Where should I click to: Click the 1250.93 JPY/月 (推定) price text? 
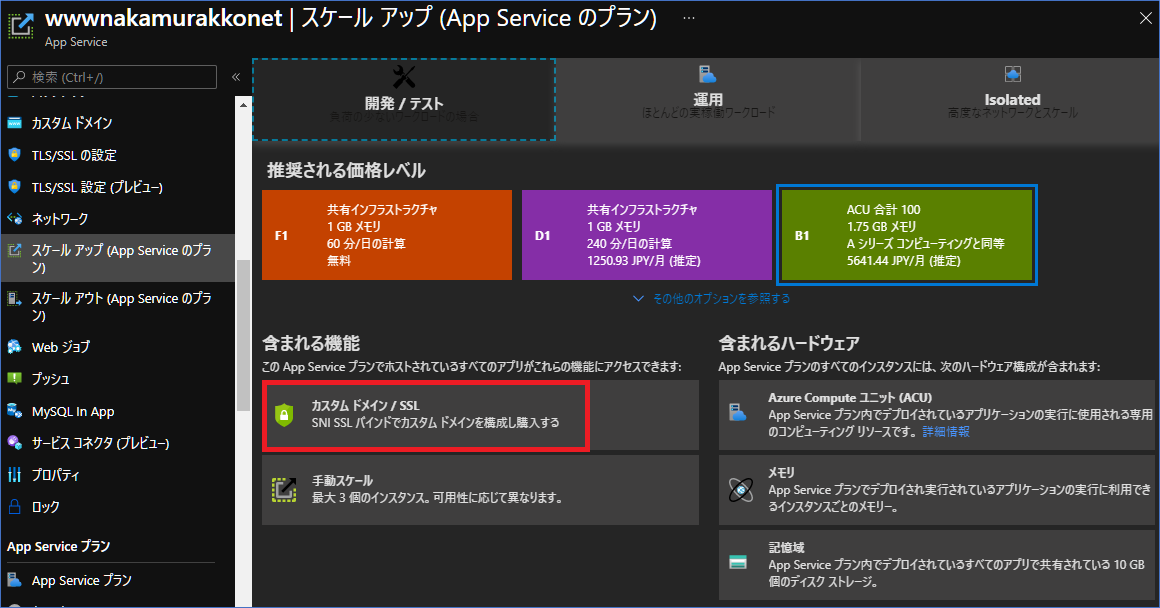click(x=644, y=260)
